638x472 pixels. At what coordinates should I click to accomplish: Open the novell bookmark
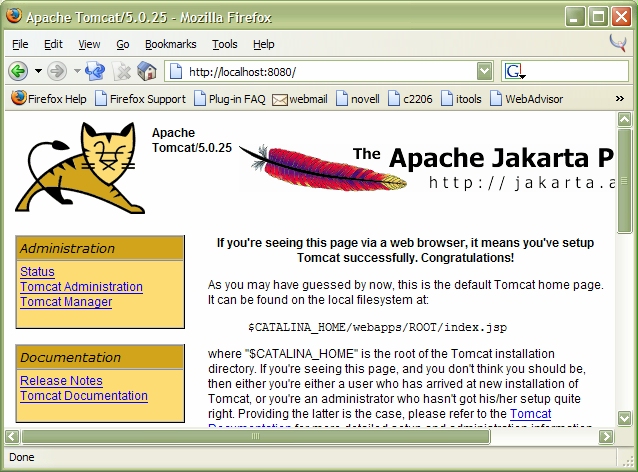click(x=358, y=99)
